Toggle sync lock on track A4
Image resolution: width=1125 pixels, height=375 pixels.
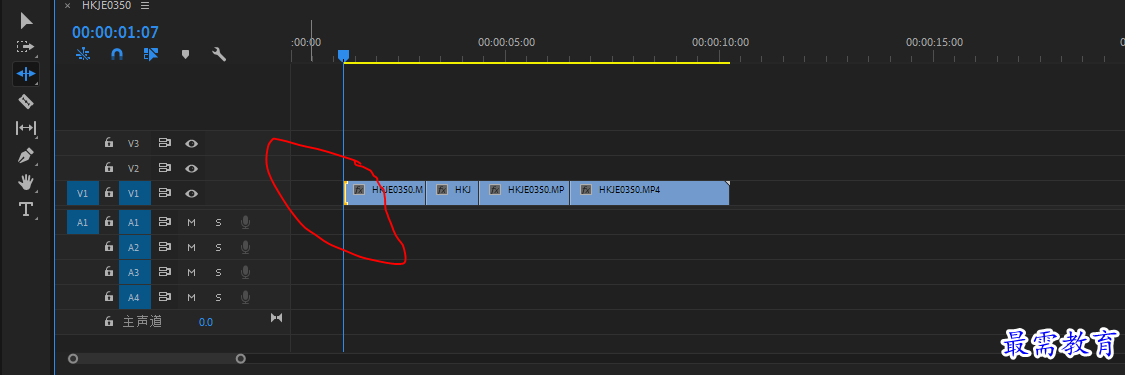(165, 297)
